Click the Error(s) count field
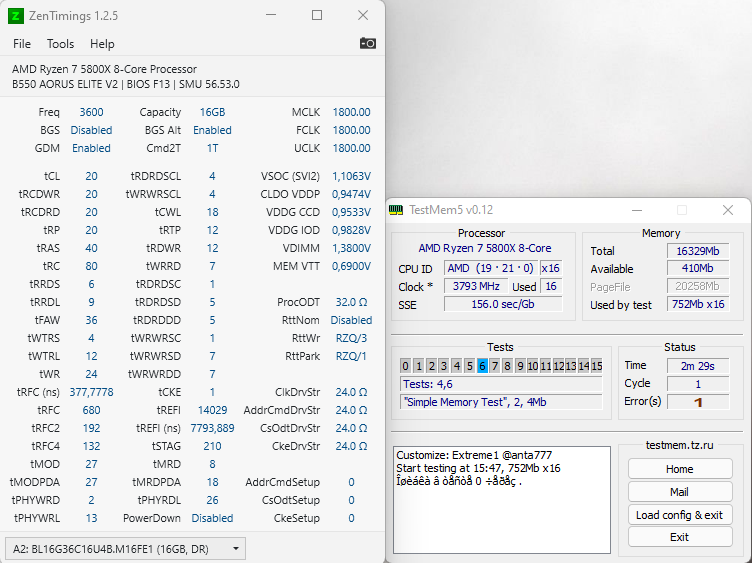This screenshot has height=563, width=752. coord(698,402)
